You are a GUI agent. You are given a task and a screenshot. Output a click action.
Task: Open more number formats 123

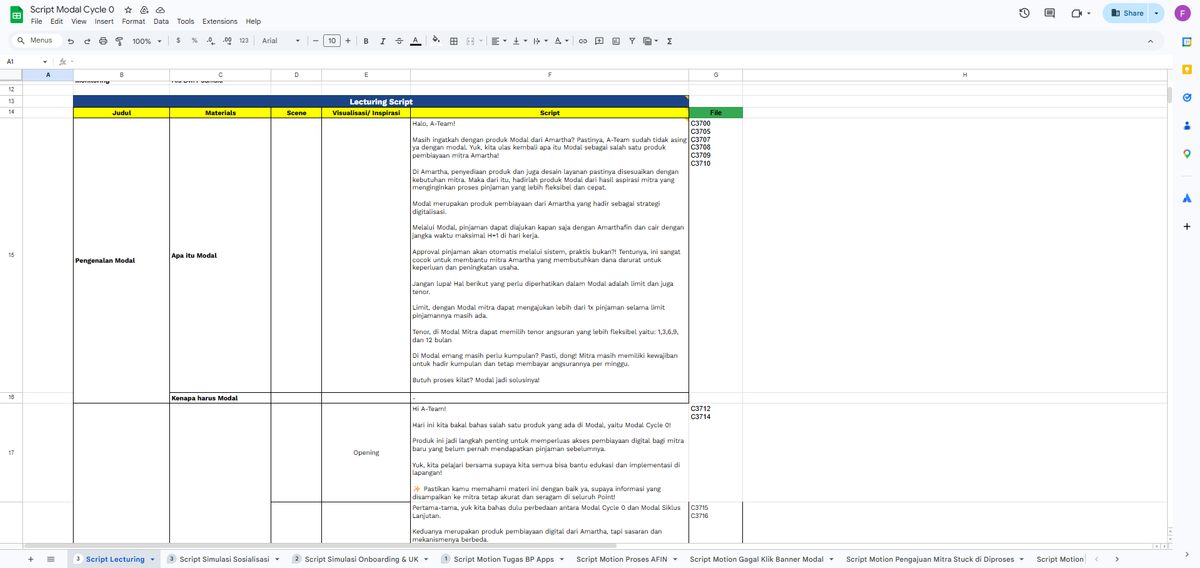pos(244,41)
